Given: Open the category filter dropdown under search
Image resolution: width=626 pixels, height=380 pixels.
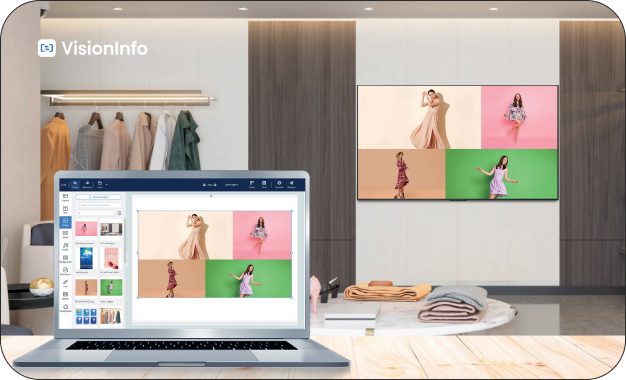Looking at the screenshot, I should [95, 213].
